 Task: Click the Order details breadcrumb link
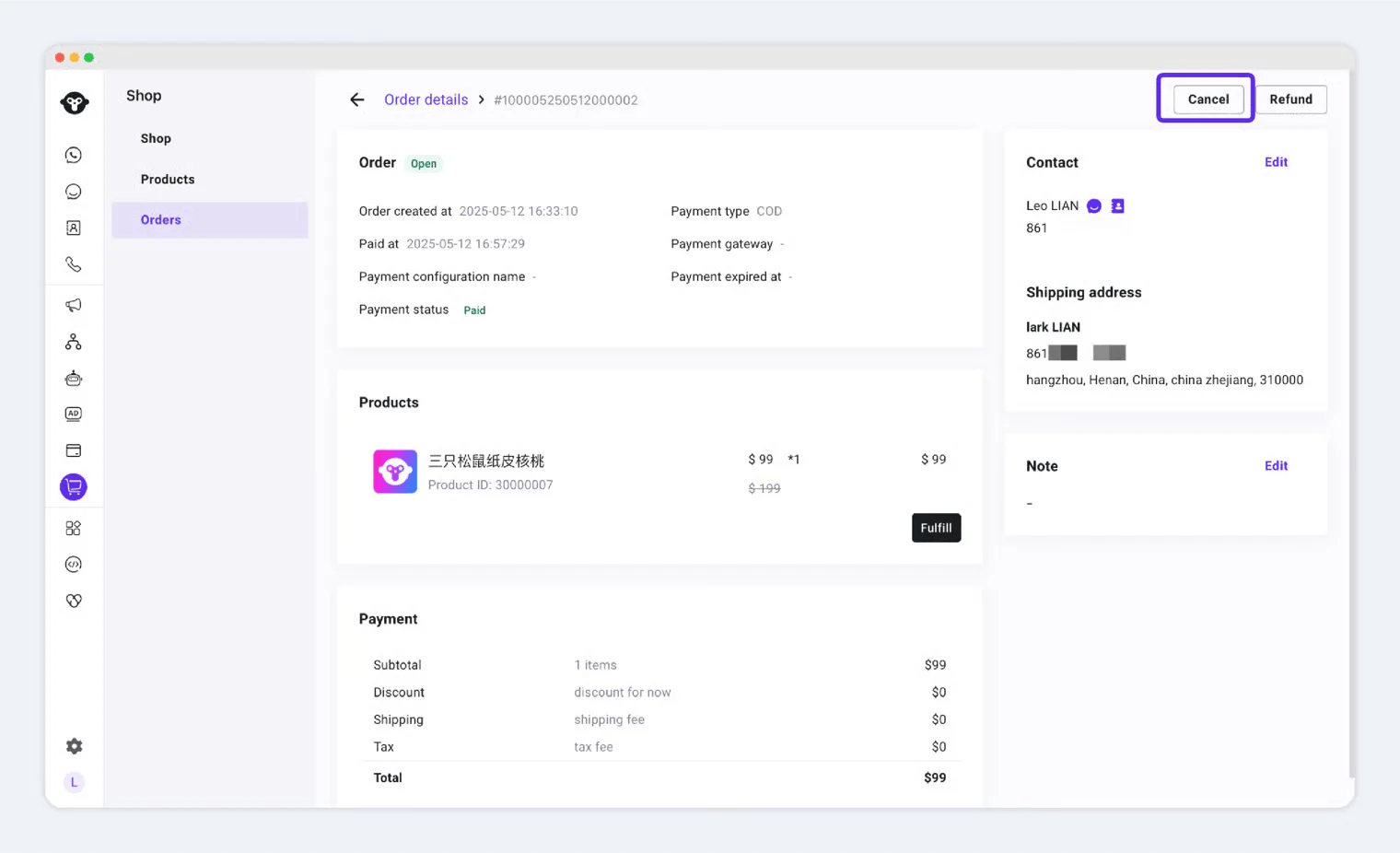point(426,99)
